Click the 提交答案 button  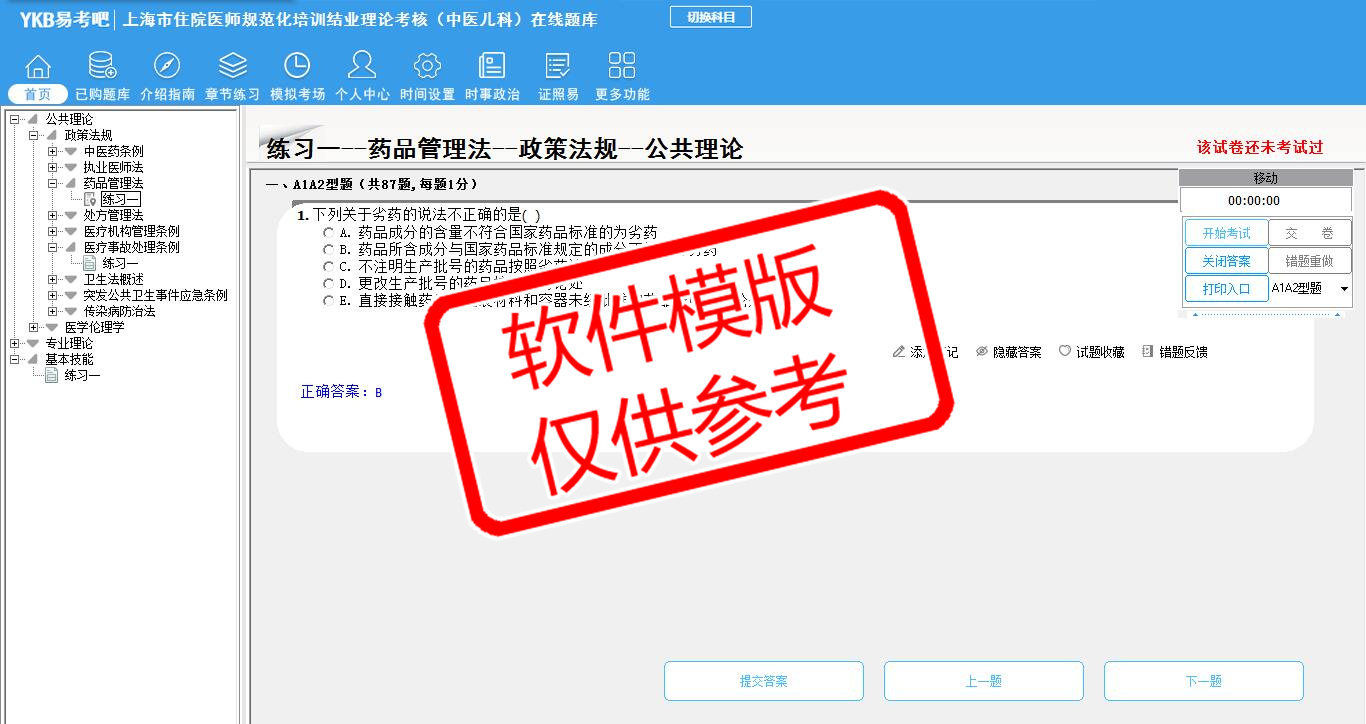(x=763, y=681)
